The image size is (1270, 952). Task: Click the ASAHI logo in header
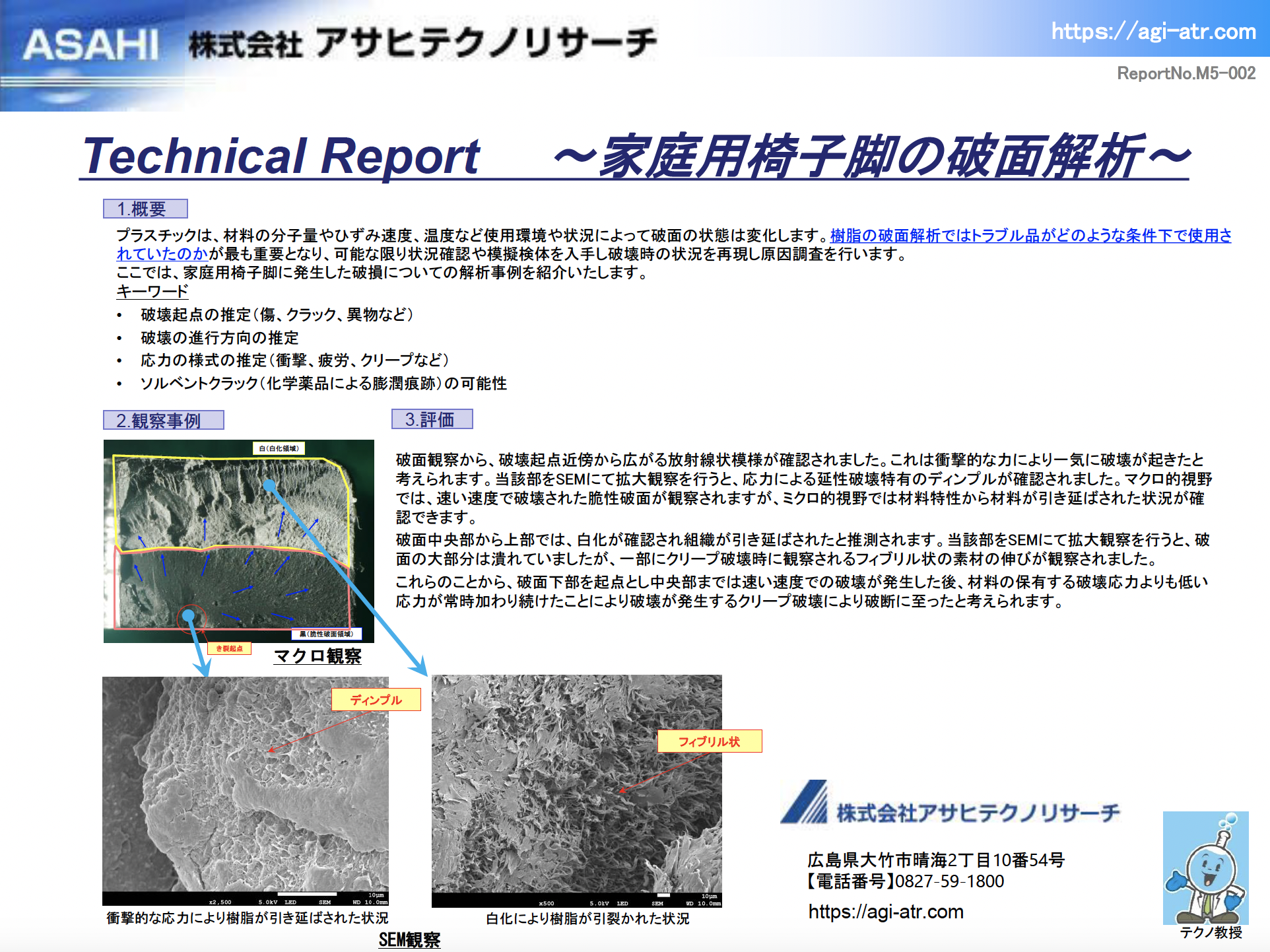(x=90, y=45)
